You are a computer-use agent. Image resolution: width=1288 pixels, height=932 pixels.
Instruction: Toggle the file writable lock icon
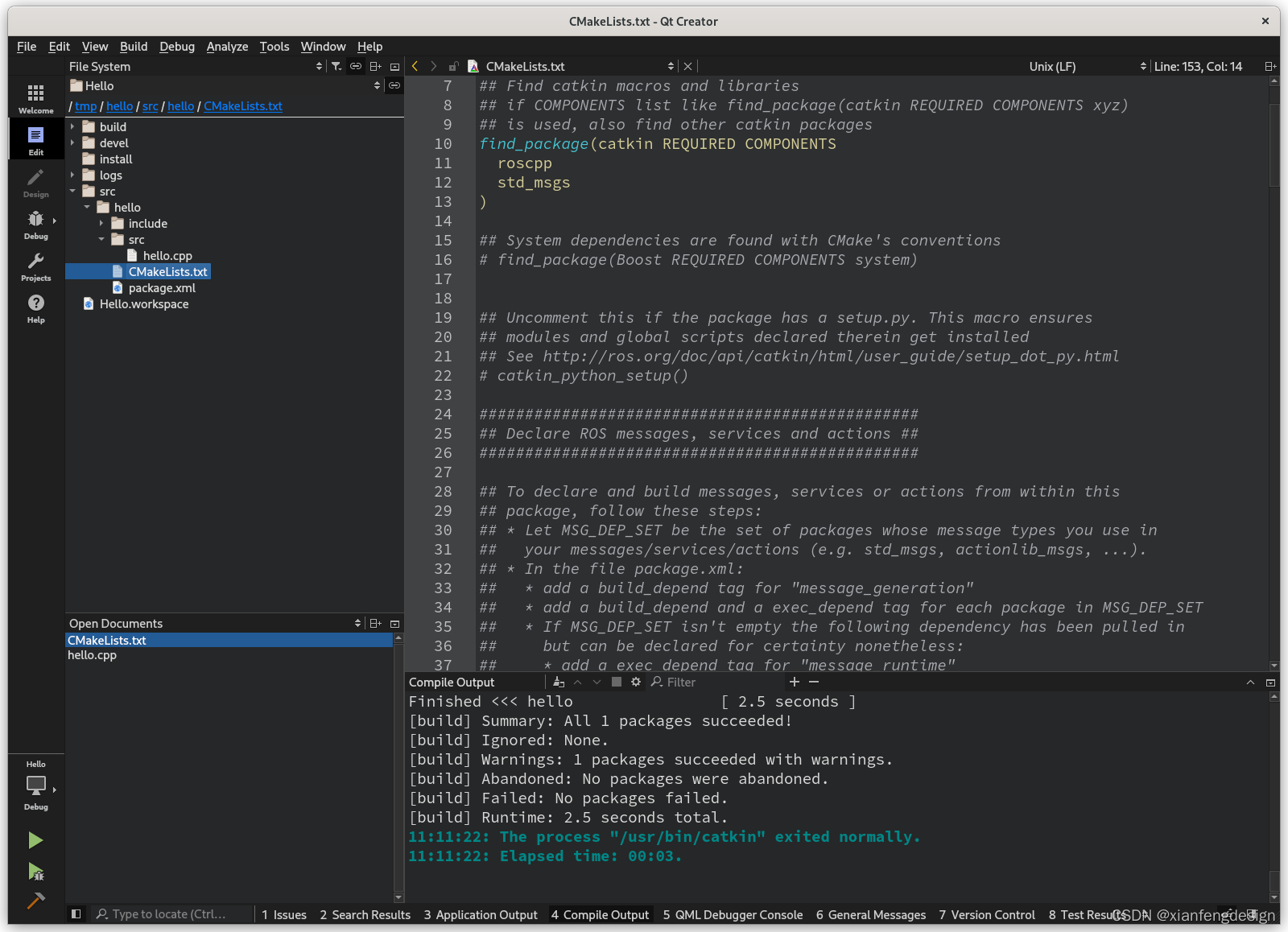click(x=453, y=66)
